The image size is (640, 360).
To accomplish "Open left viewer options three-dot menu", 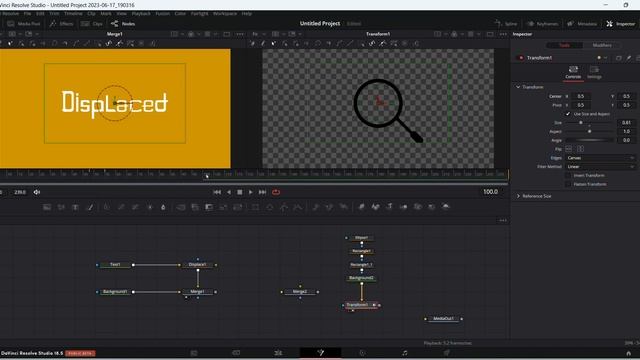I will [x=240, y=34].
